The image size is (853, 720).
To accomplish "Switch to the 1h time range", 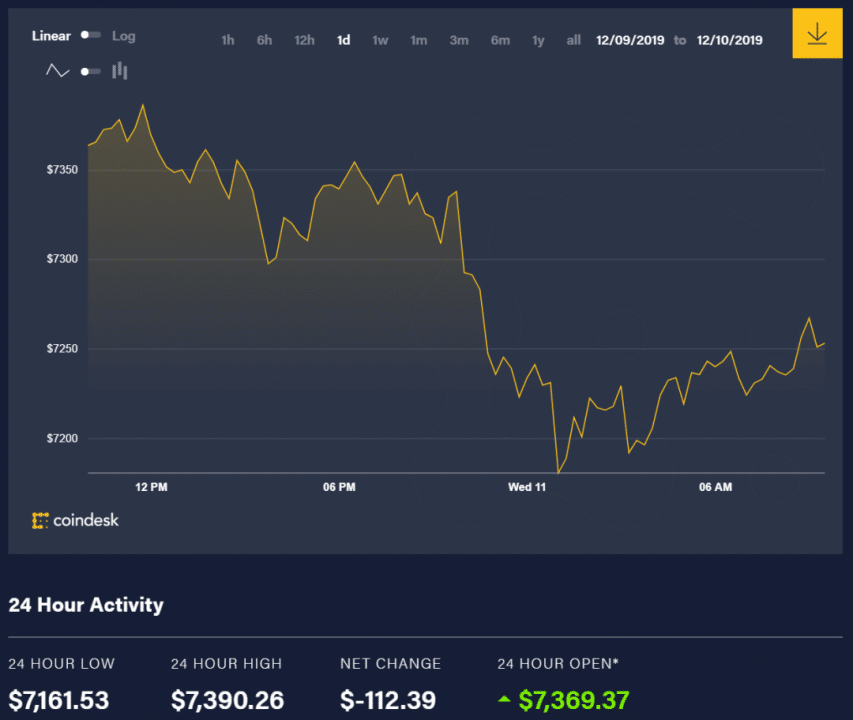I will pos(227,40).
